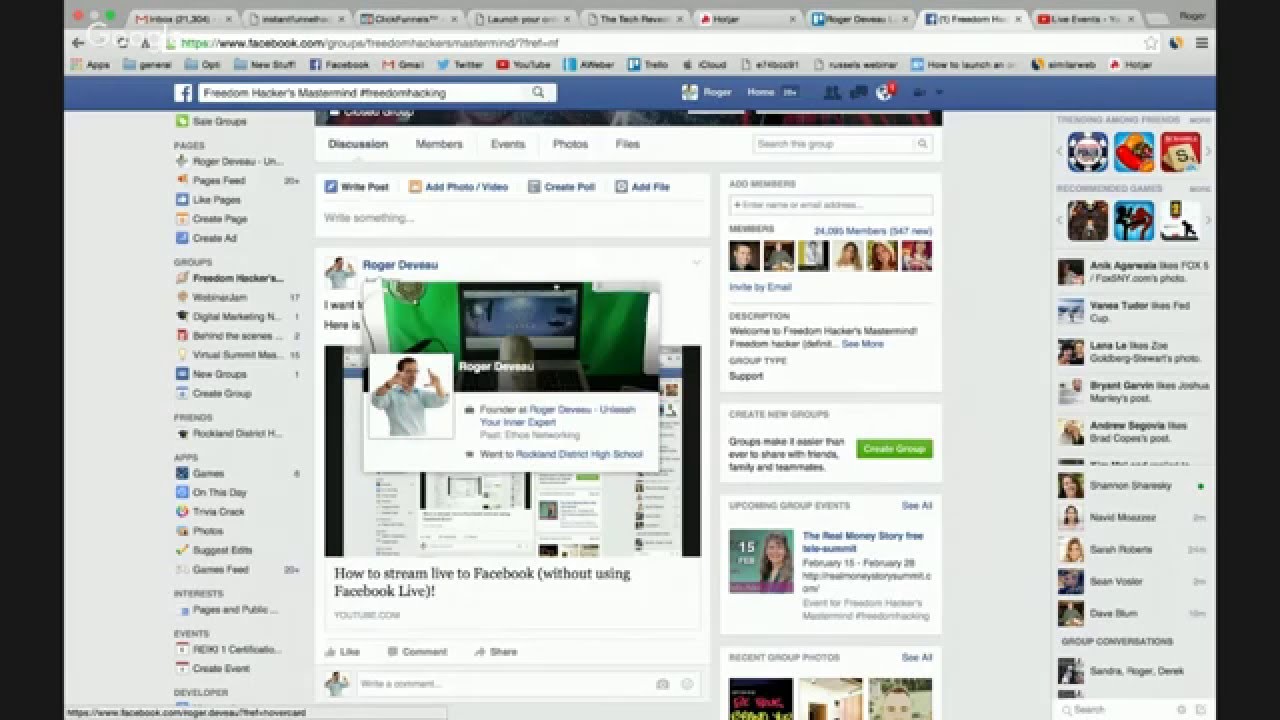The height and width of the screenshot is (720, 1280).
Task: Expand description with See More link
Action: tap(862, 344)
